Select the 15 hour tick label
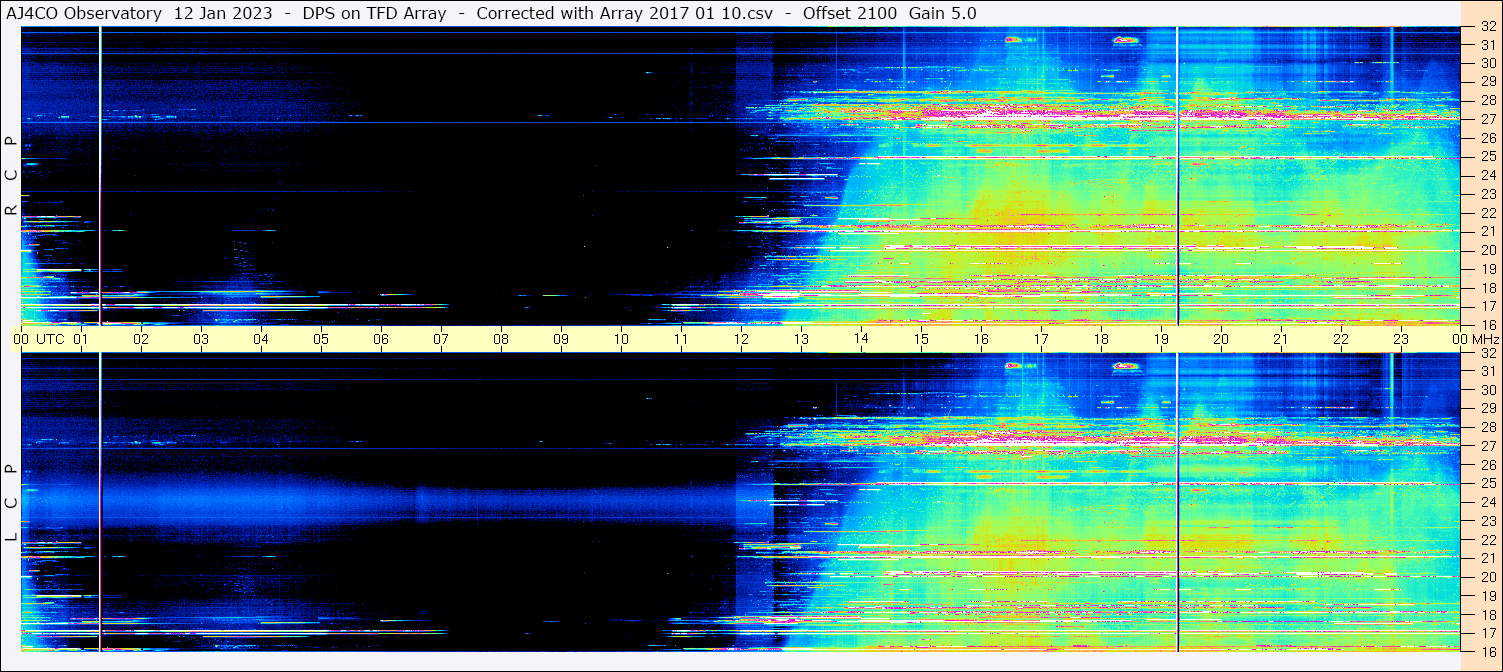 click(921, 339)
